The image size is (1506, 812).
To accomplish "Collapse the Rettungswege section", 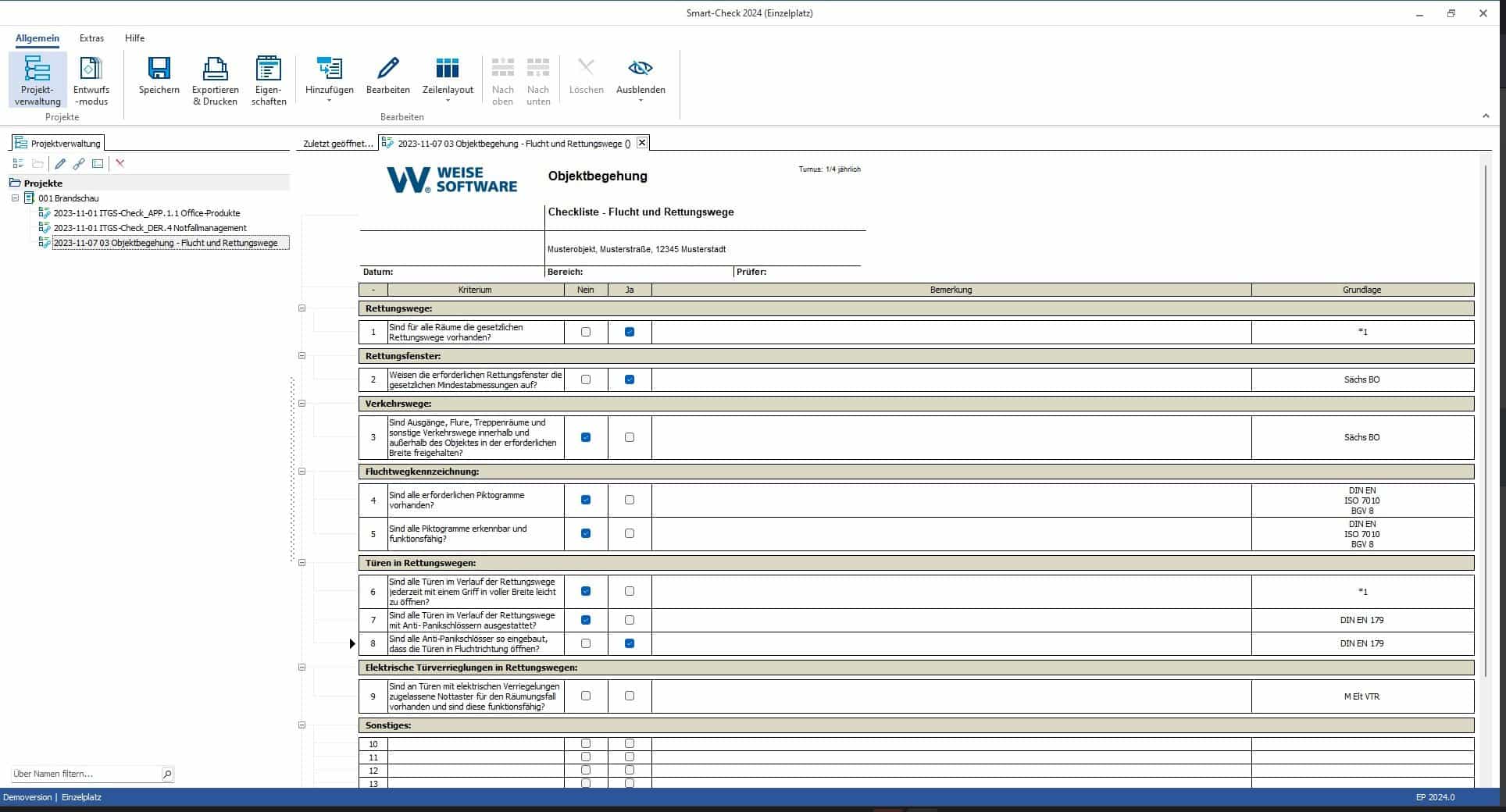I will [302, 308].
